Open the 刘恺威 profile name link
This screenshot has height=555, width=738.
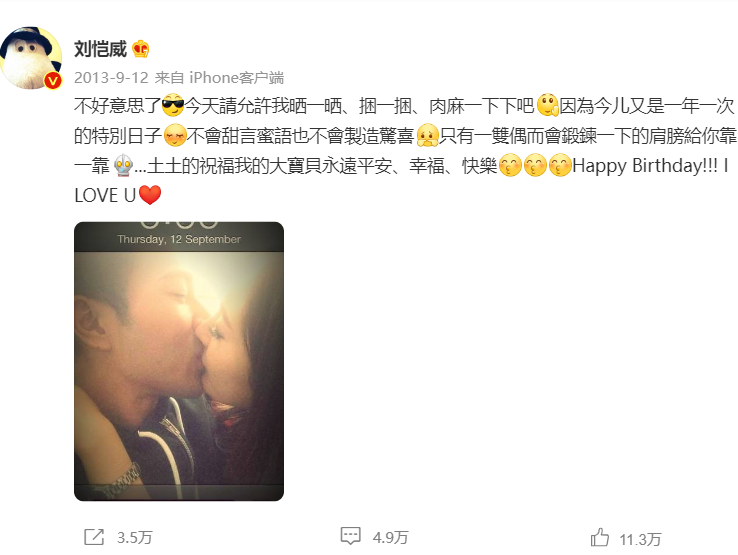tap(100, 49)
